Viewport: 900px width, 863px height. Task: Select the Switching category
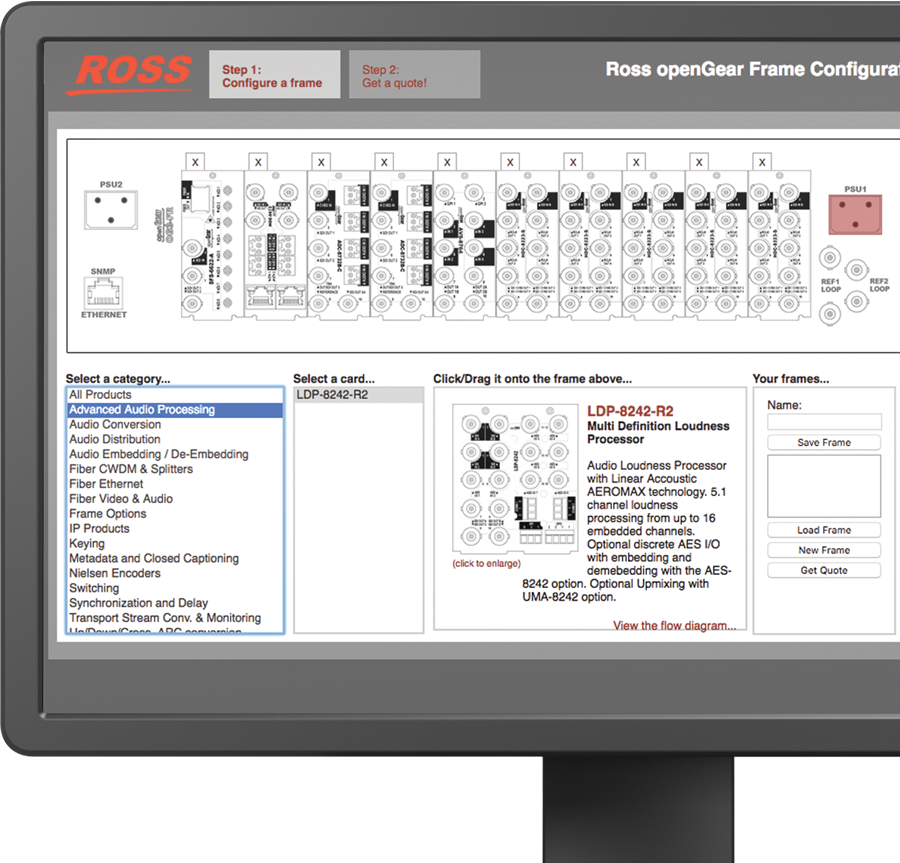pyautogui.click(x=175, y=589)
